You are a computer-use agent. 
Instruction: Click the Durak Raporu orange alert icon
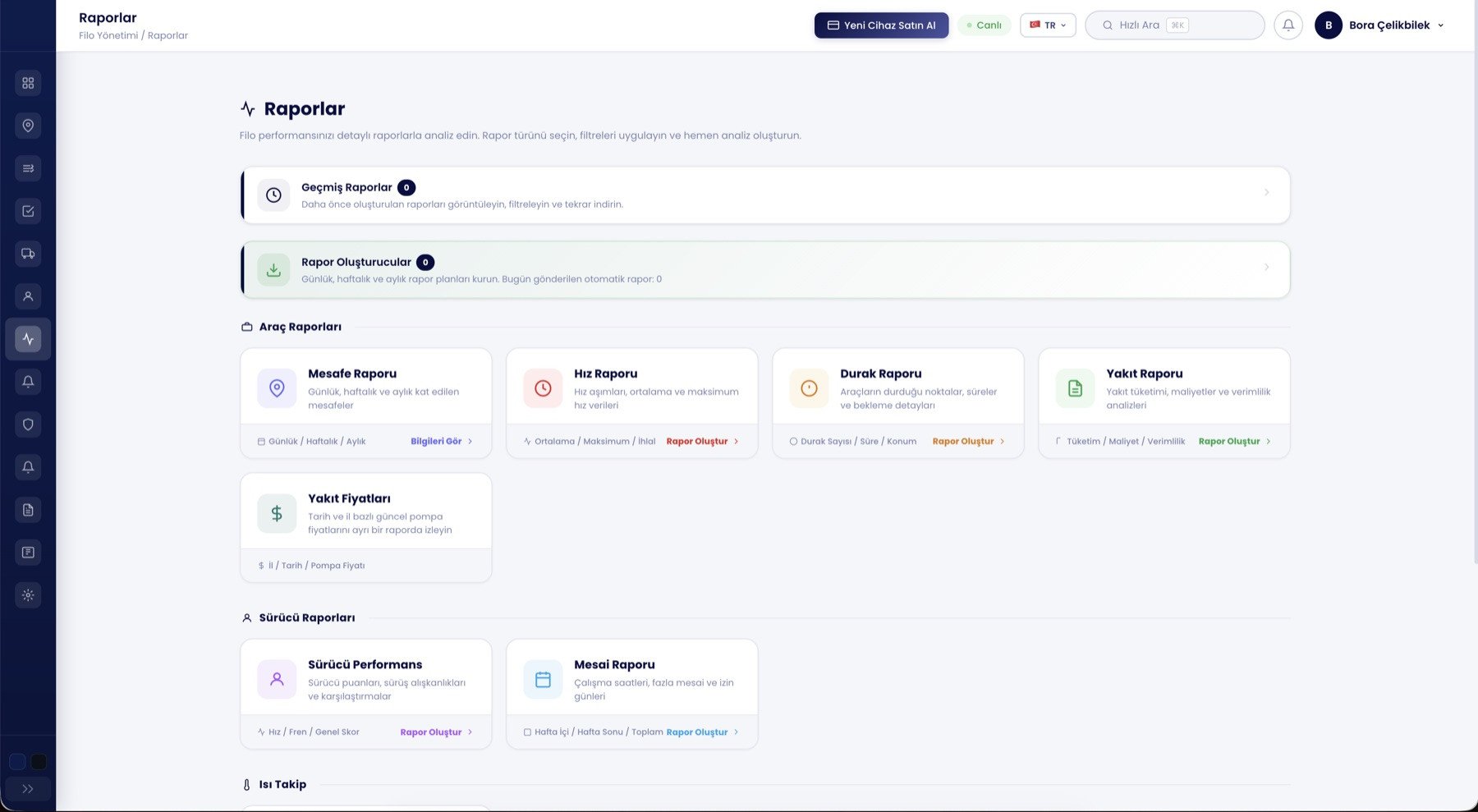click(x=809, y=388)
